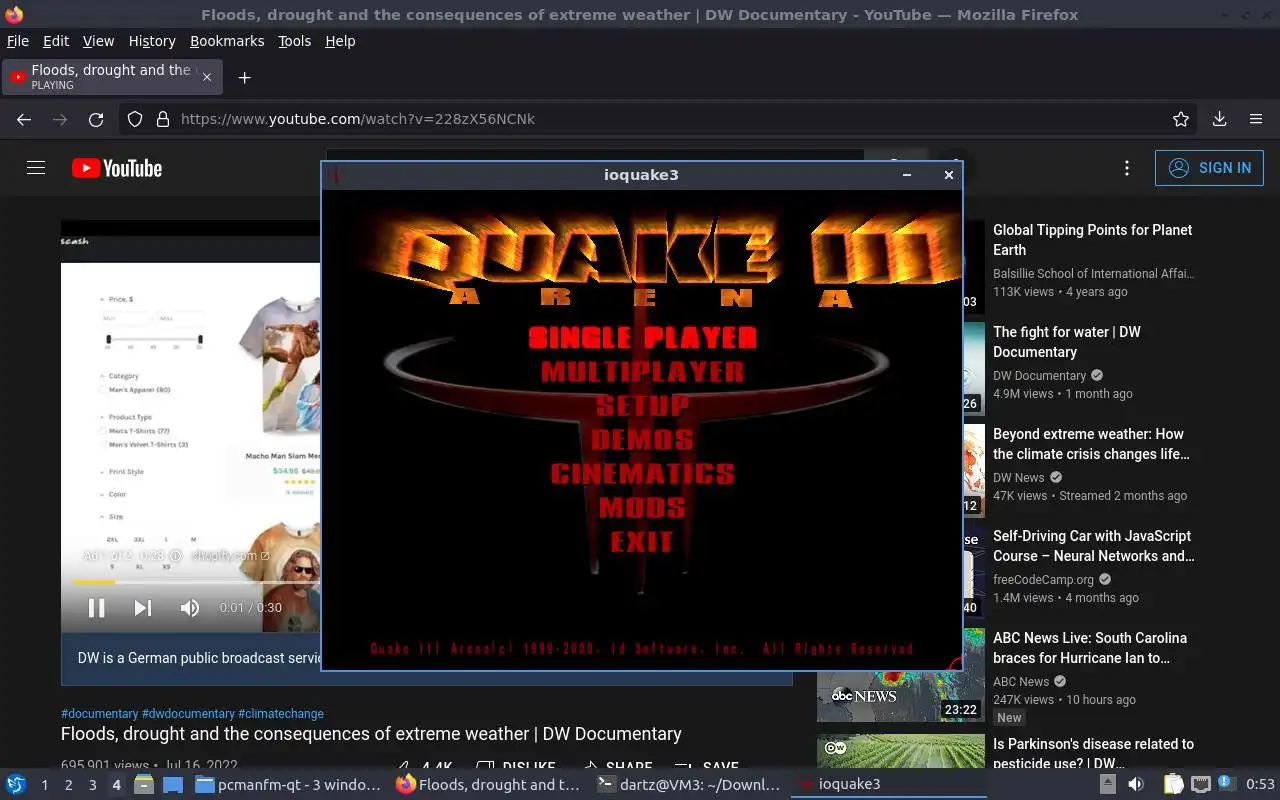Open Global Tipping Points for Planet Earth video
The height and width of the screenshot is (800, 1280).
(1092, 240)
